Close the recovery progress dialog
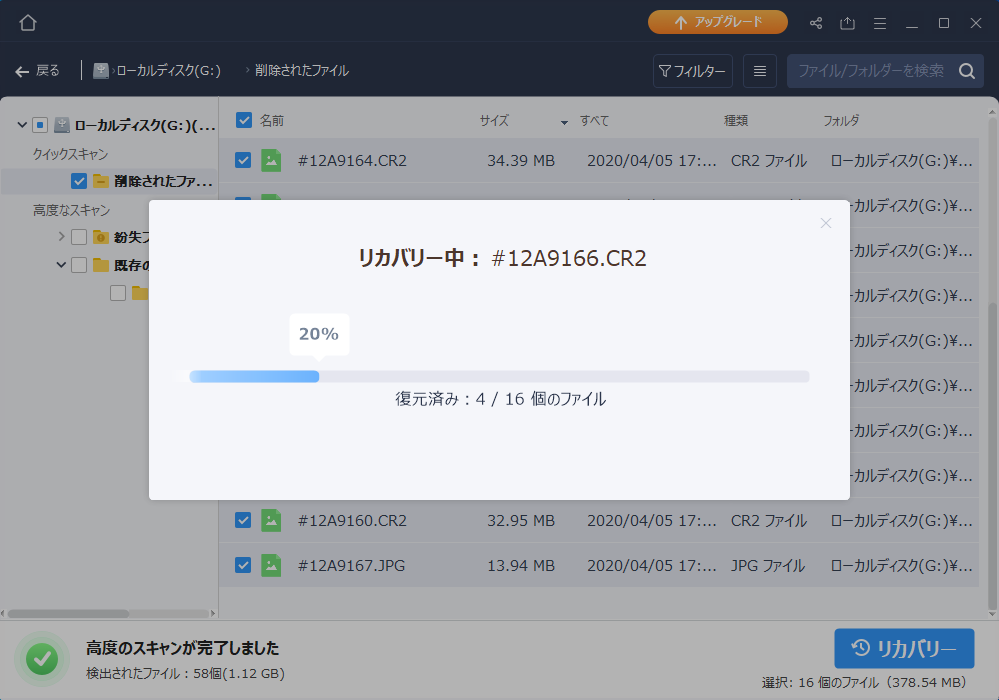This screenshot has height=700, width=999. 825,223
